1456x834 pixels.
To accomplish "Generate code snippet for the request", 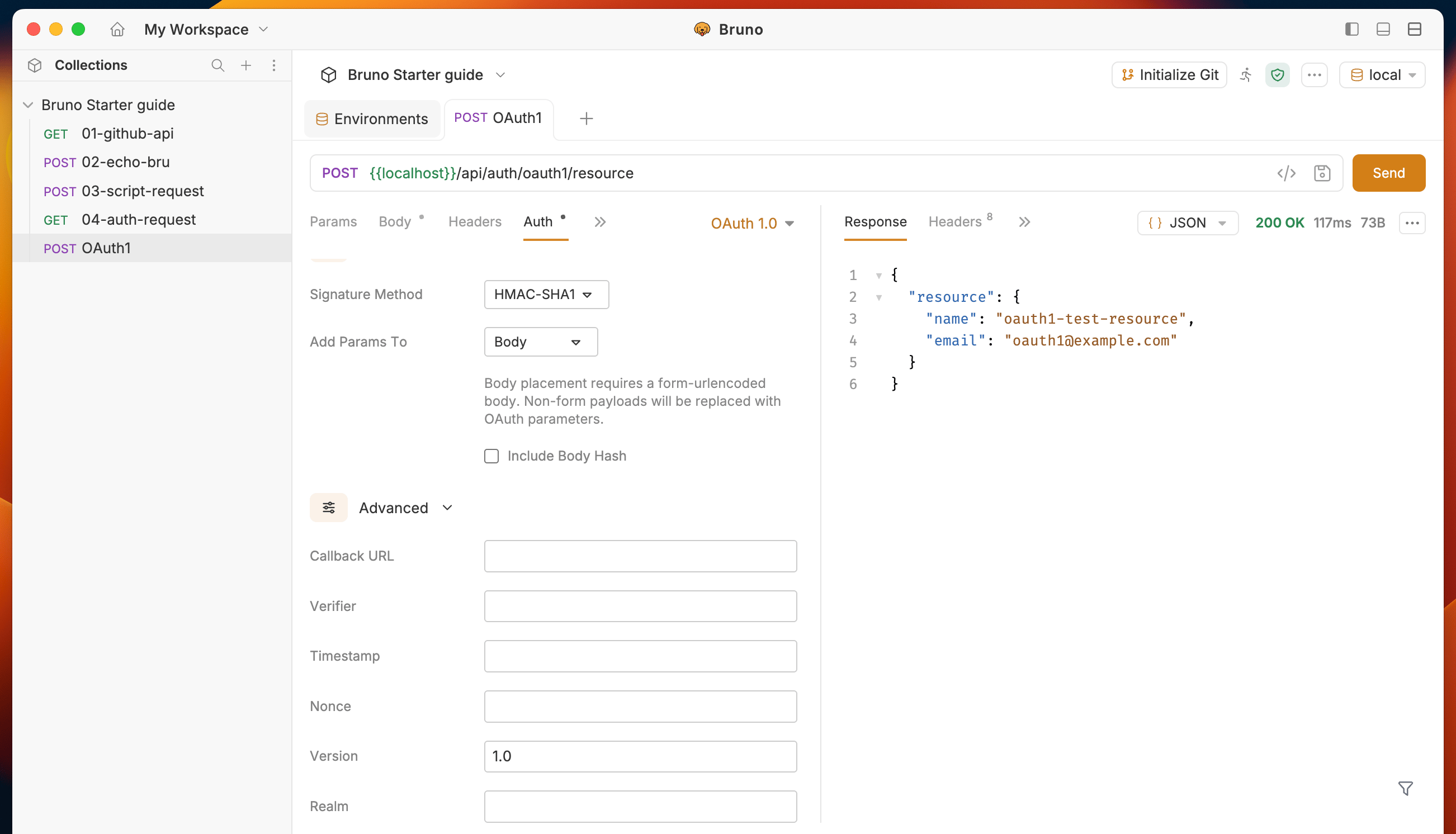I will pyautogui.click(x=1286, y=173).
